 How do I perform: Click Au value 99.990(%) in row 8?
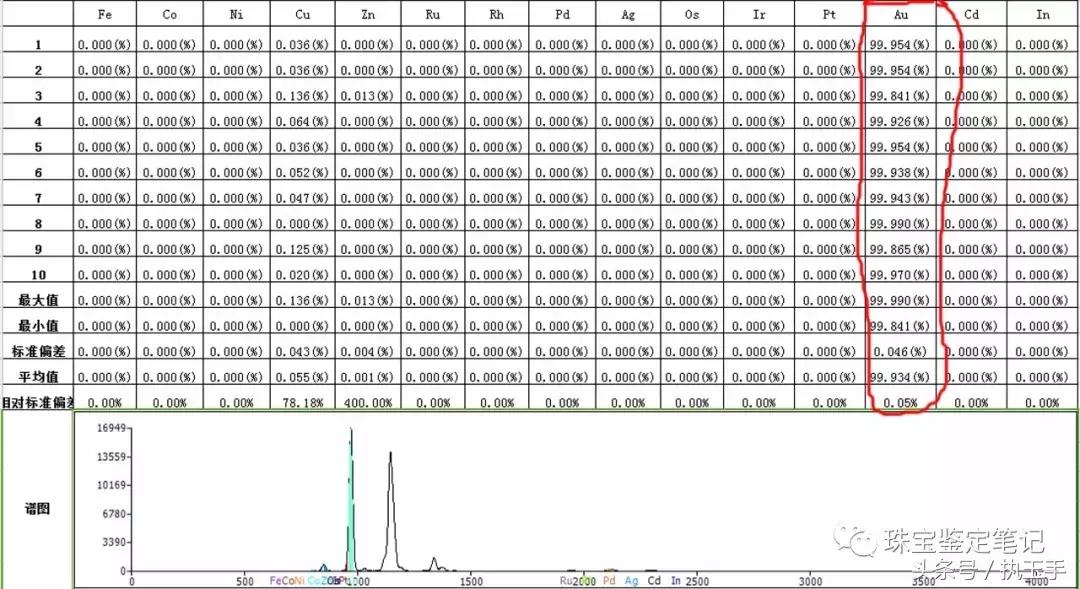tap(900, 224)
